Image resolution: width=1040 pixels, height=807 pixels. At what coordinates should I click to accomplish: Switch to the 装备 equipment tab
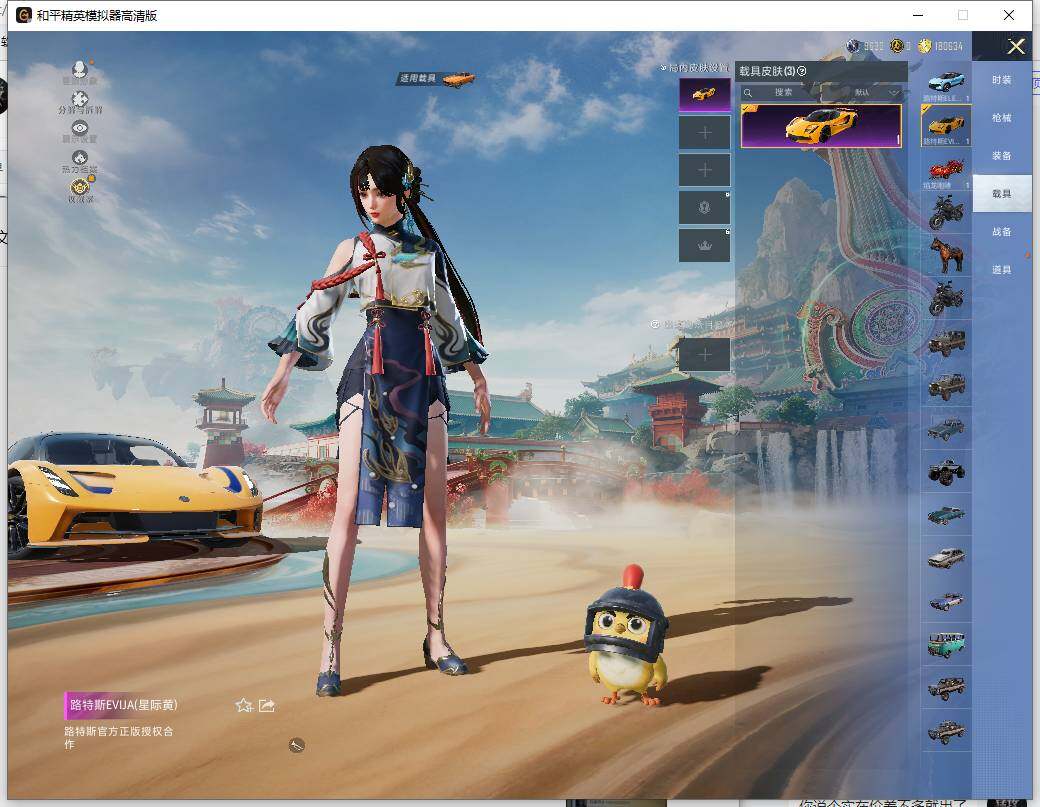click(1002, 156)
